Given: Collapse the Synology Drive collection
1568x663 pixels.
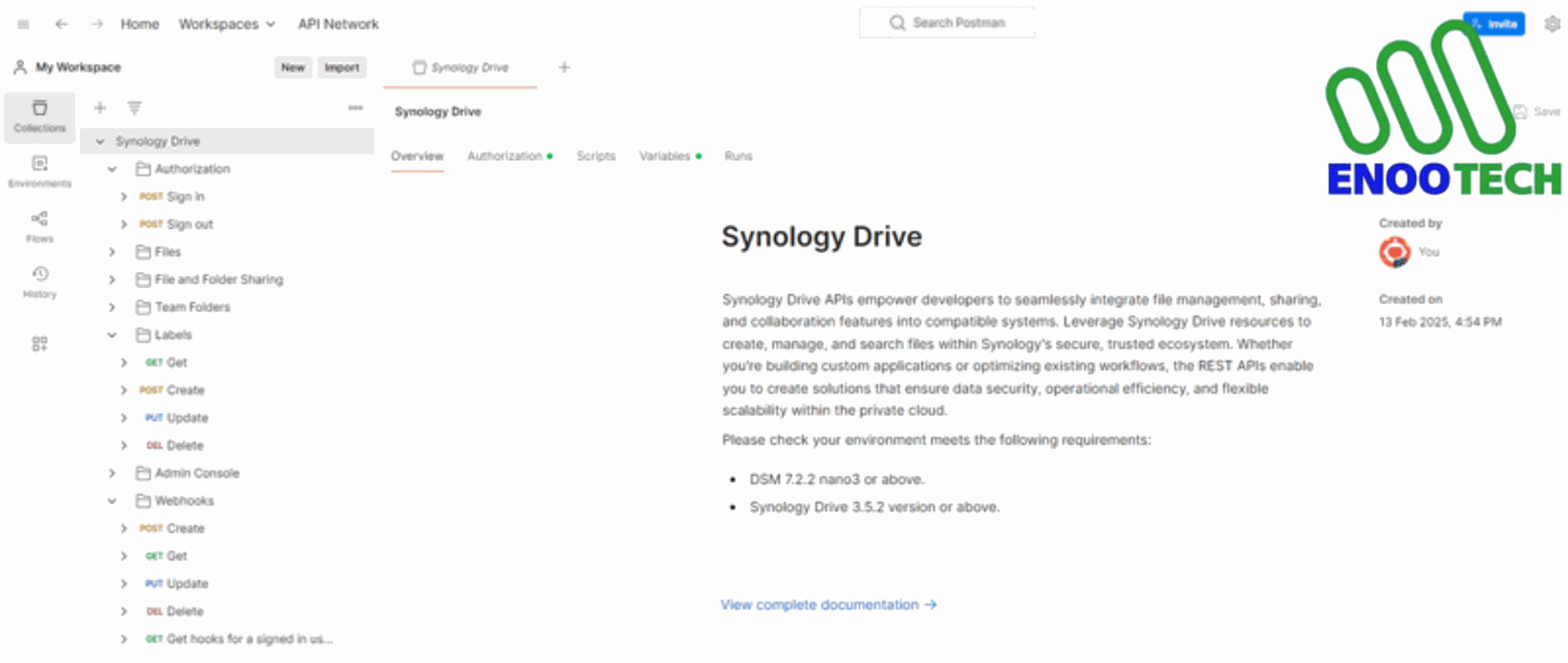Looking at the screenshot, I should point(100,141).
